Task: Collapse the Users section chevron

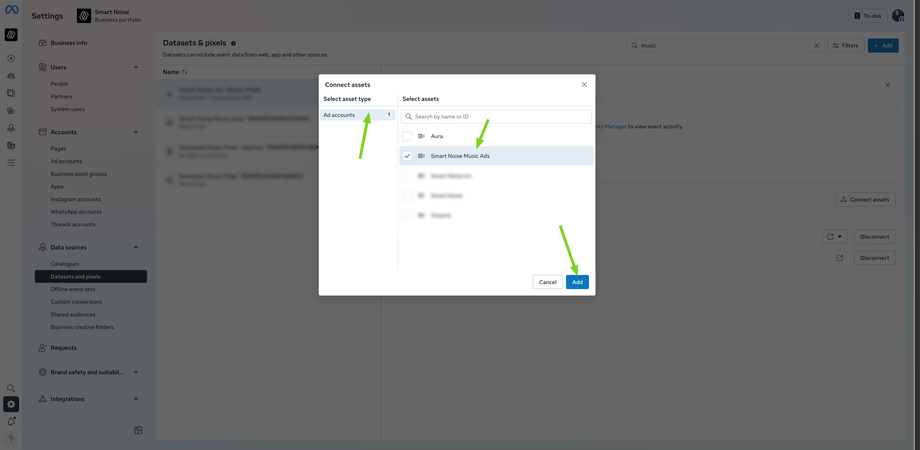Action: [136, 67]
